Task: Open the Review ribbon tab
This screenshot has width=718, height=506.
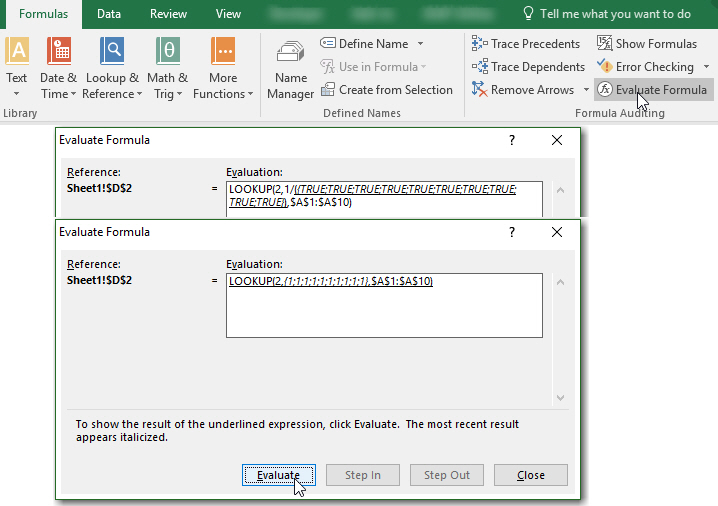Action: [168, 14]
